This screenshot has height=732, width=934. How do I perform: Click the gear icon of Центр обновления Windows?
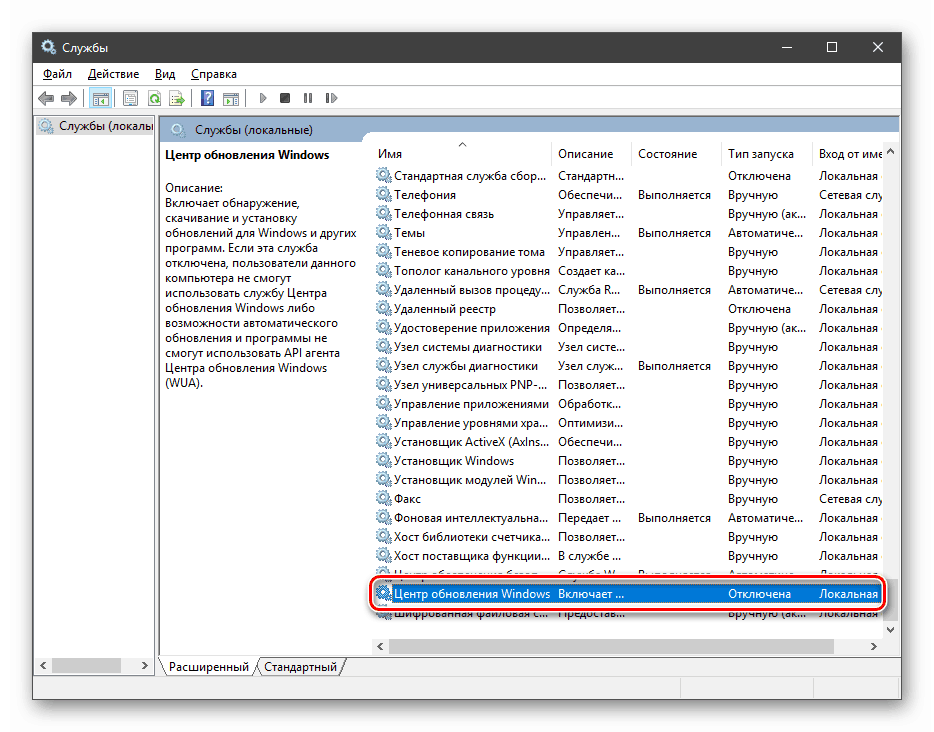[384, 593]
